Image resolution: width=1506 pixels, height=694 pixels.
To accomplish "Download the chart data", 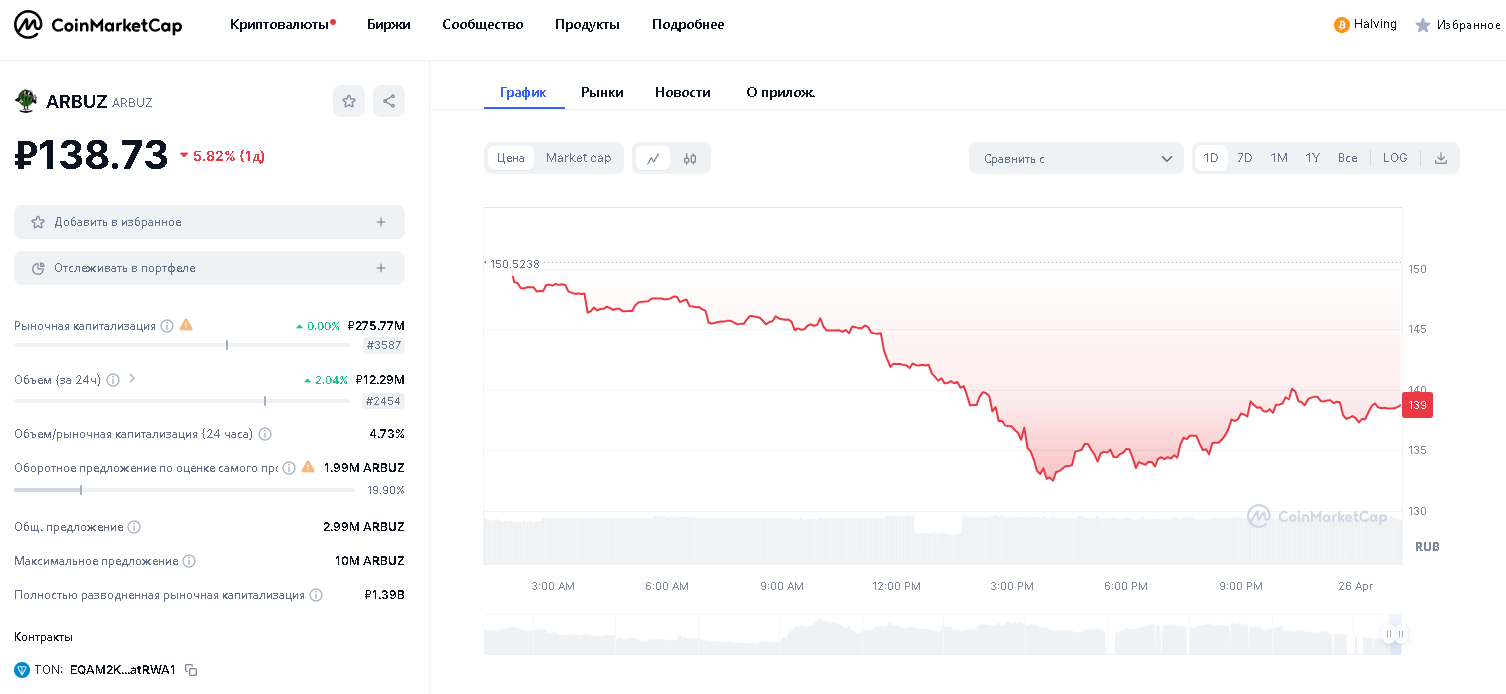I will click(1441, 158).
